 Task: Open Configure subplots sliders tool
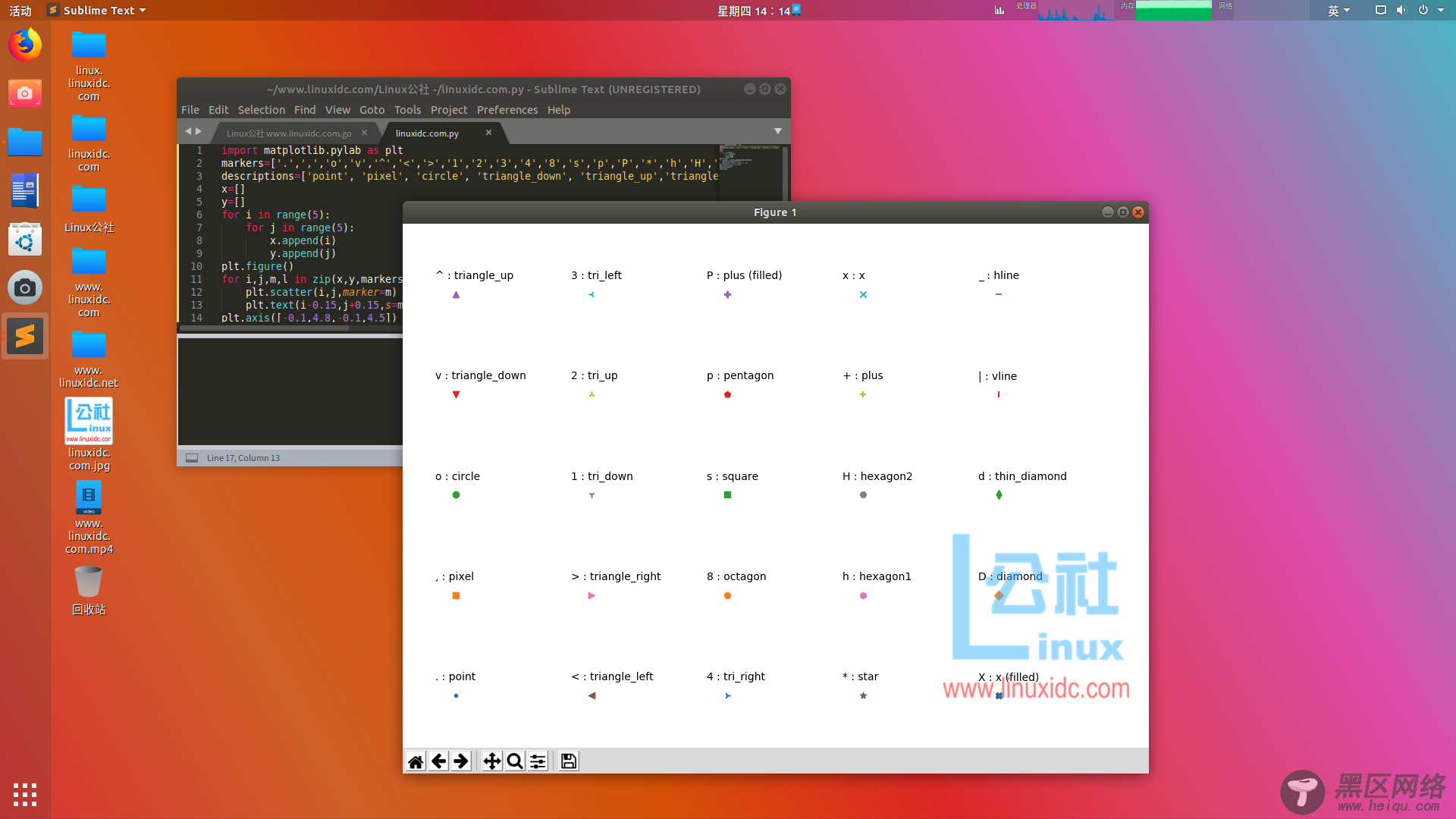(538, 761)
